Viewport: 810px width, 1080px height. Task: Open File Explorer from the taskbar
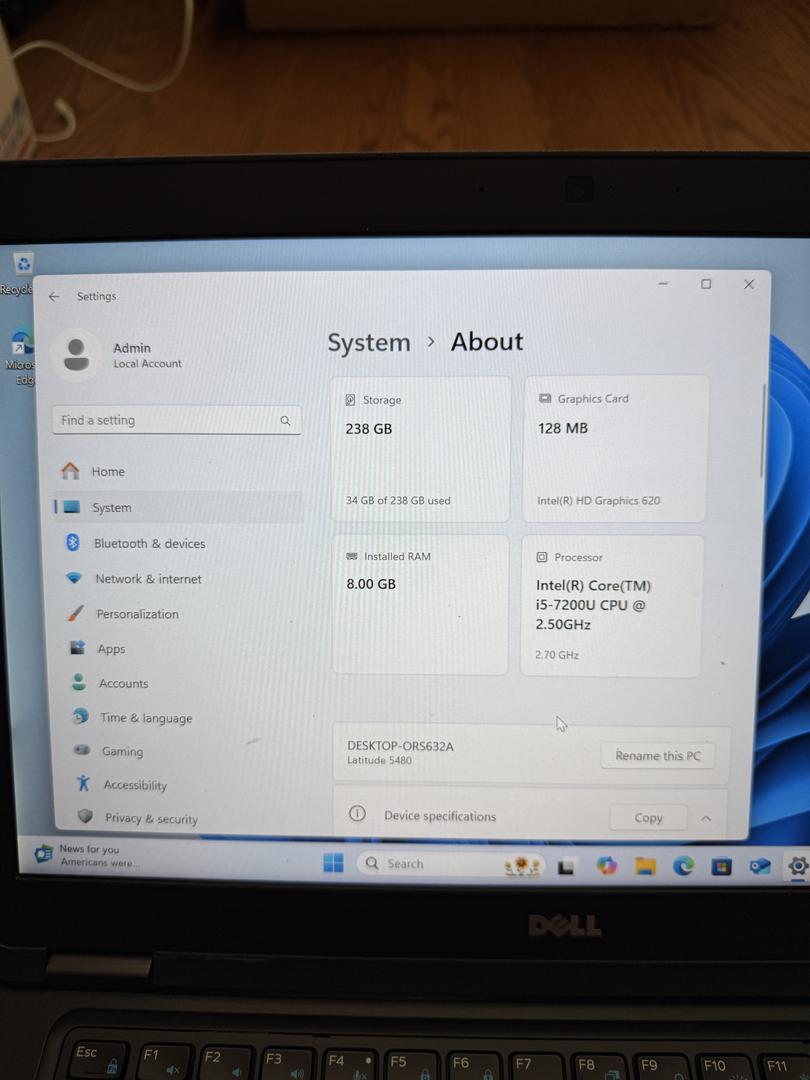click(x=645, y=866)
